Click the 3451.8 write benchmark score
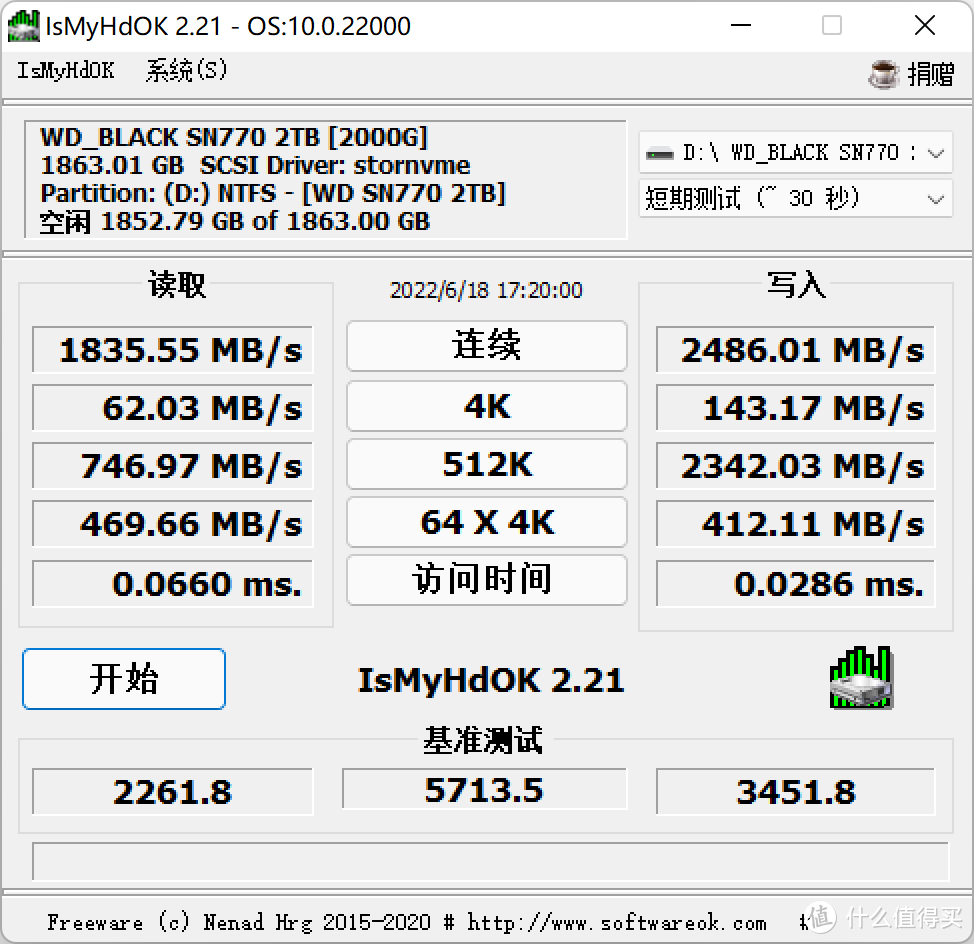Screen dimensions: 974x944 (795, 792)
